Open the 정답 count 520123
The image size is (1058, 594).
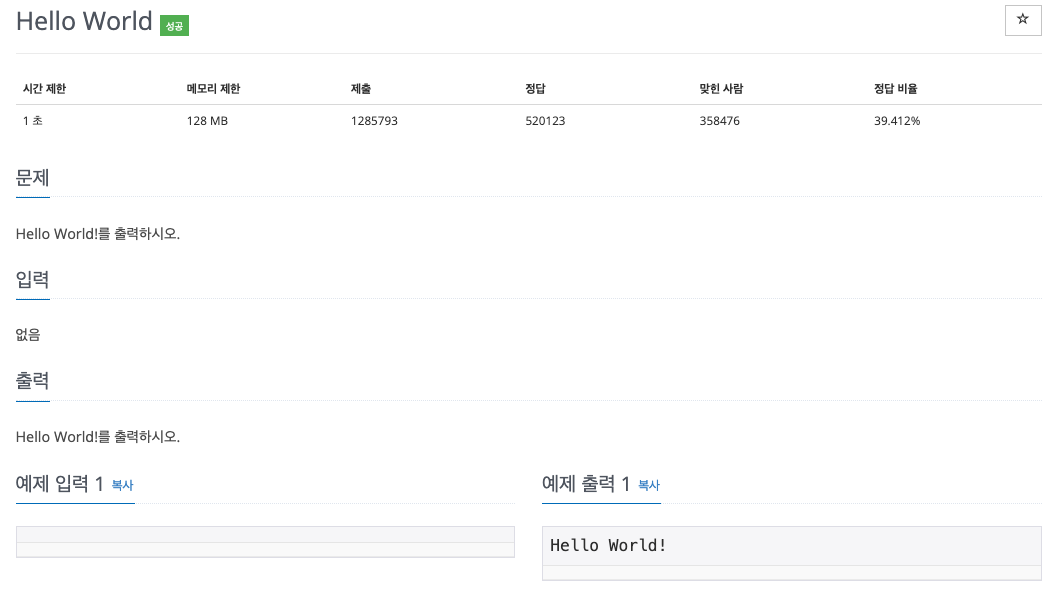[x=545, y=120]
